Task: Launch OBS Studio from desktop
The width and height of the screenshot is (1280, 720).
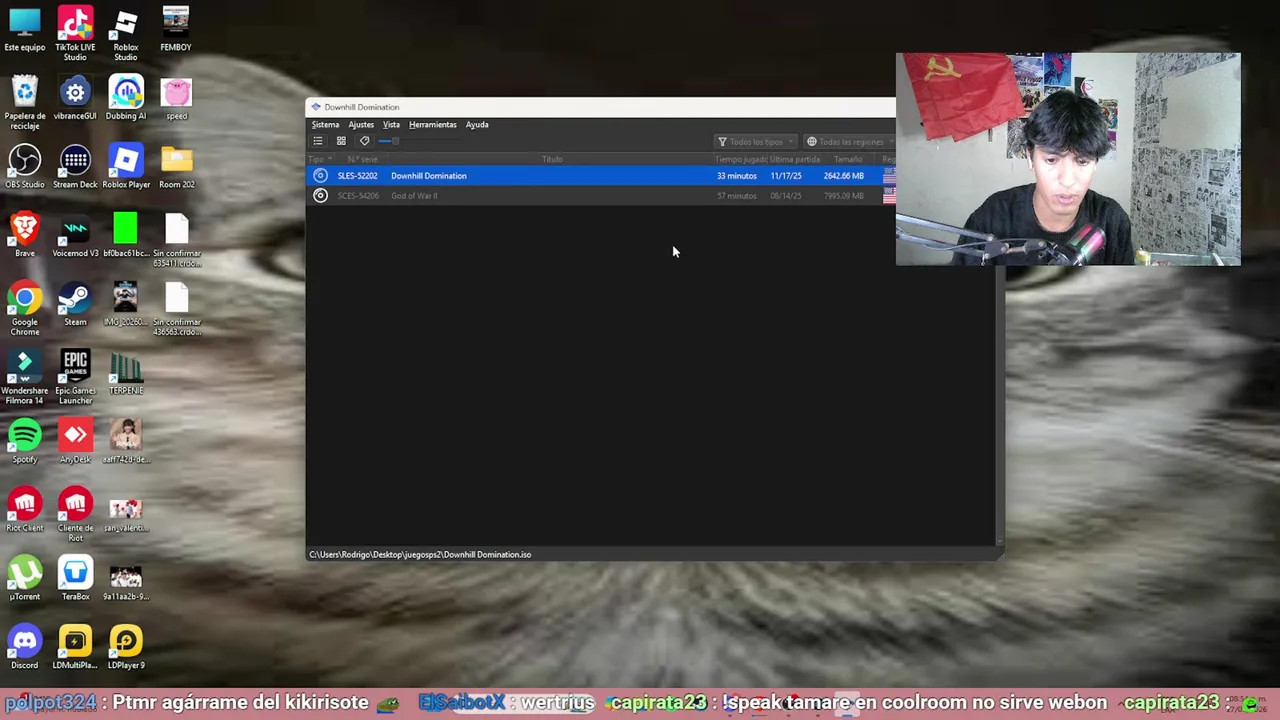Action: pos(25,167)
